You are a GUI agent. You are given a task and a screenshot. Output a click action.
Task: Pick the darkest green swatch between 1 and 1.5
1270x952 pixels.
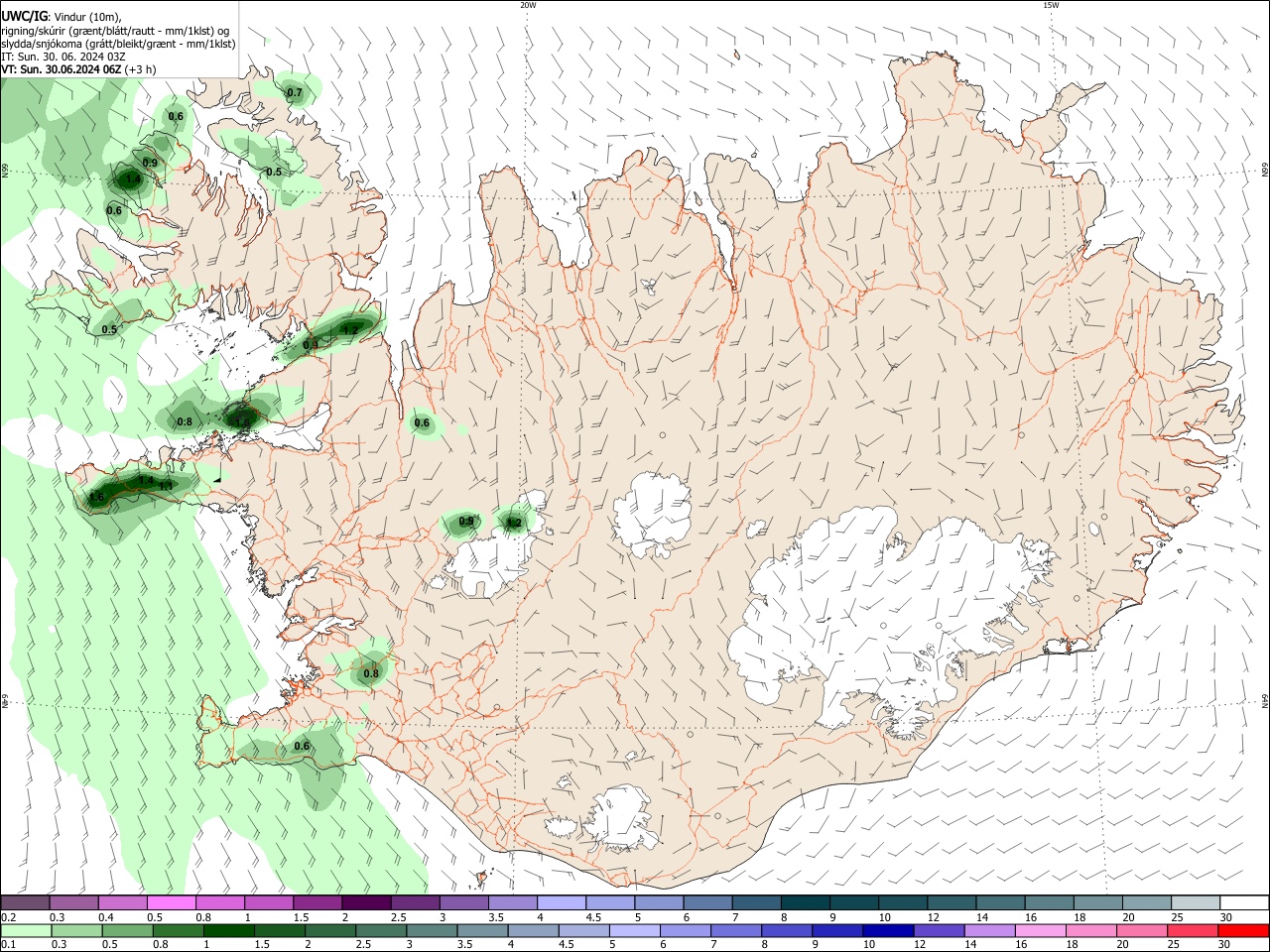[228, 930]
